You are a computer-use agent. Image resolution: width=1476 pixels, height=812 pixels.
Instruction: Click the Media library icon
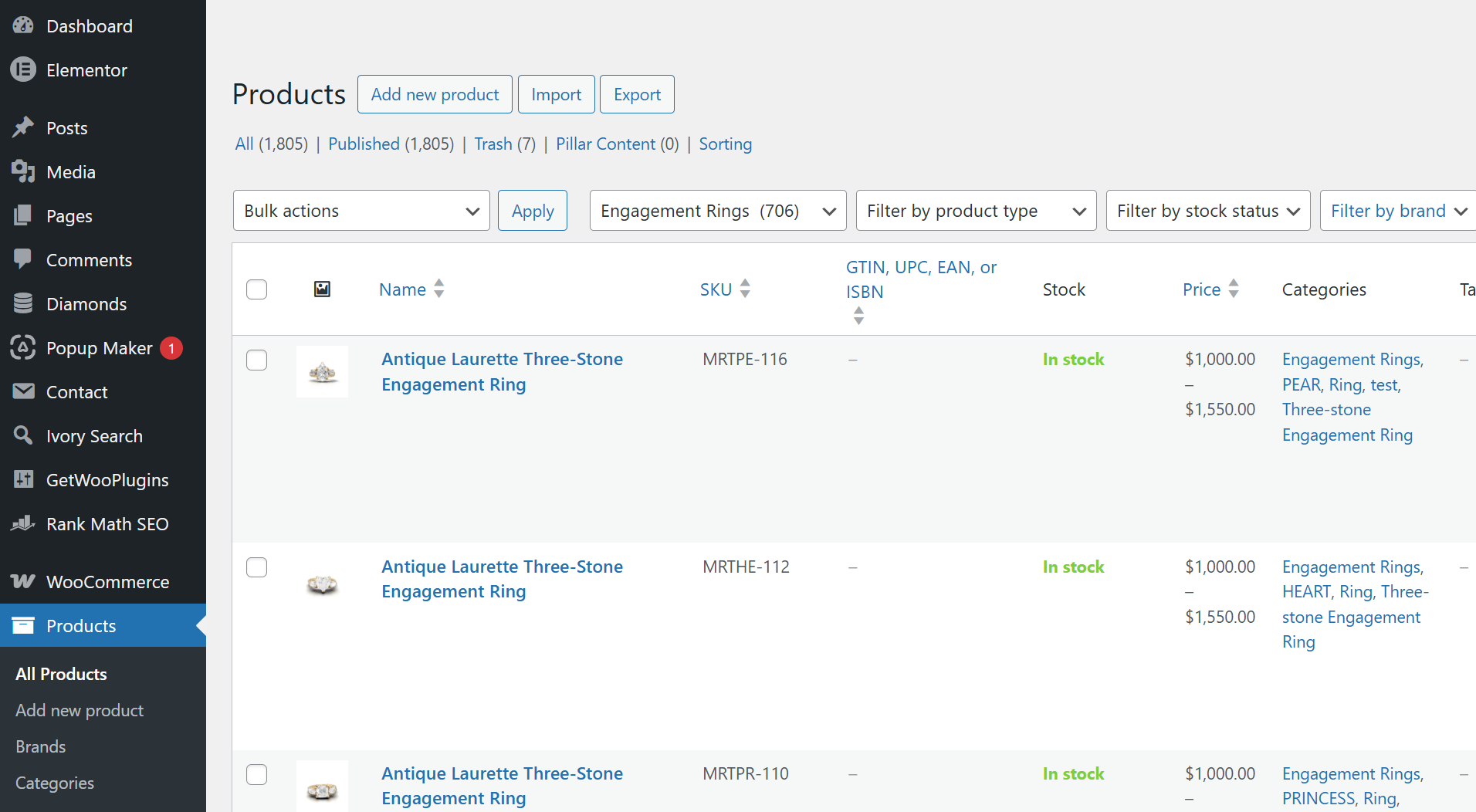tap(23, 171)
